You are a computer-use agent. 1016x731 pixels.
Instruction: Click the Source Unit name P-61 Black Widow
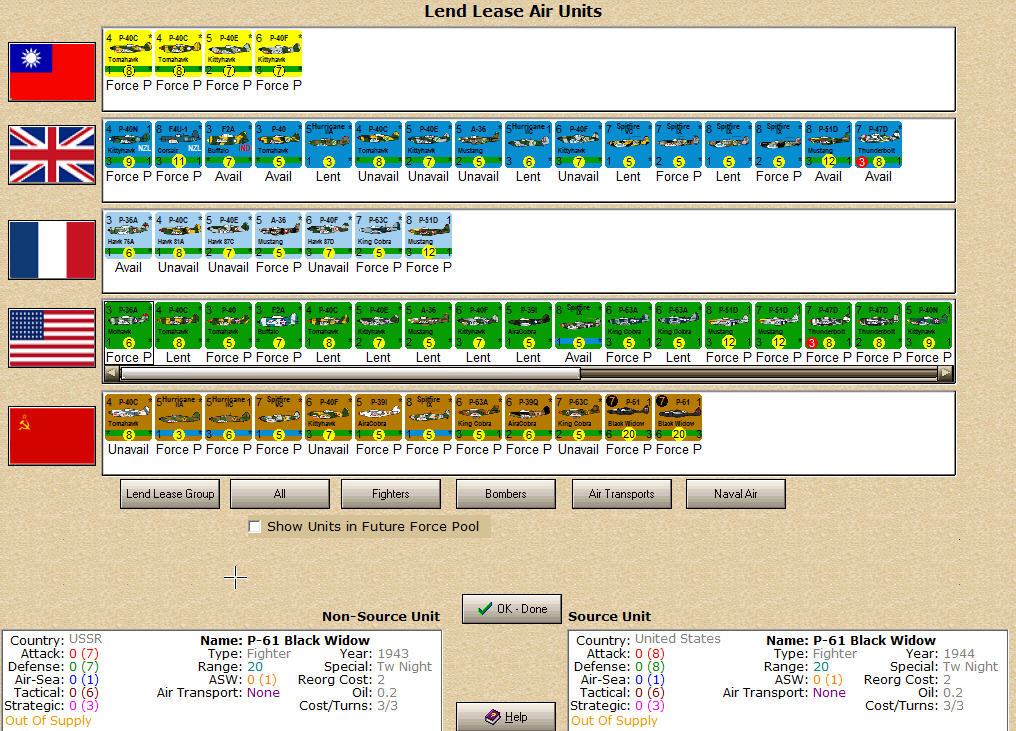coord(874,640)
